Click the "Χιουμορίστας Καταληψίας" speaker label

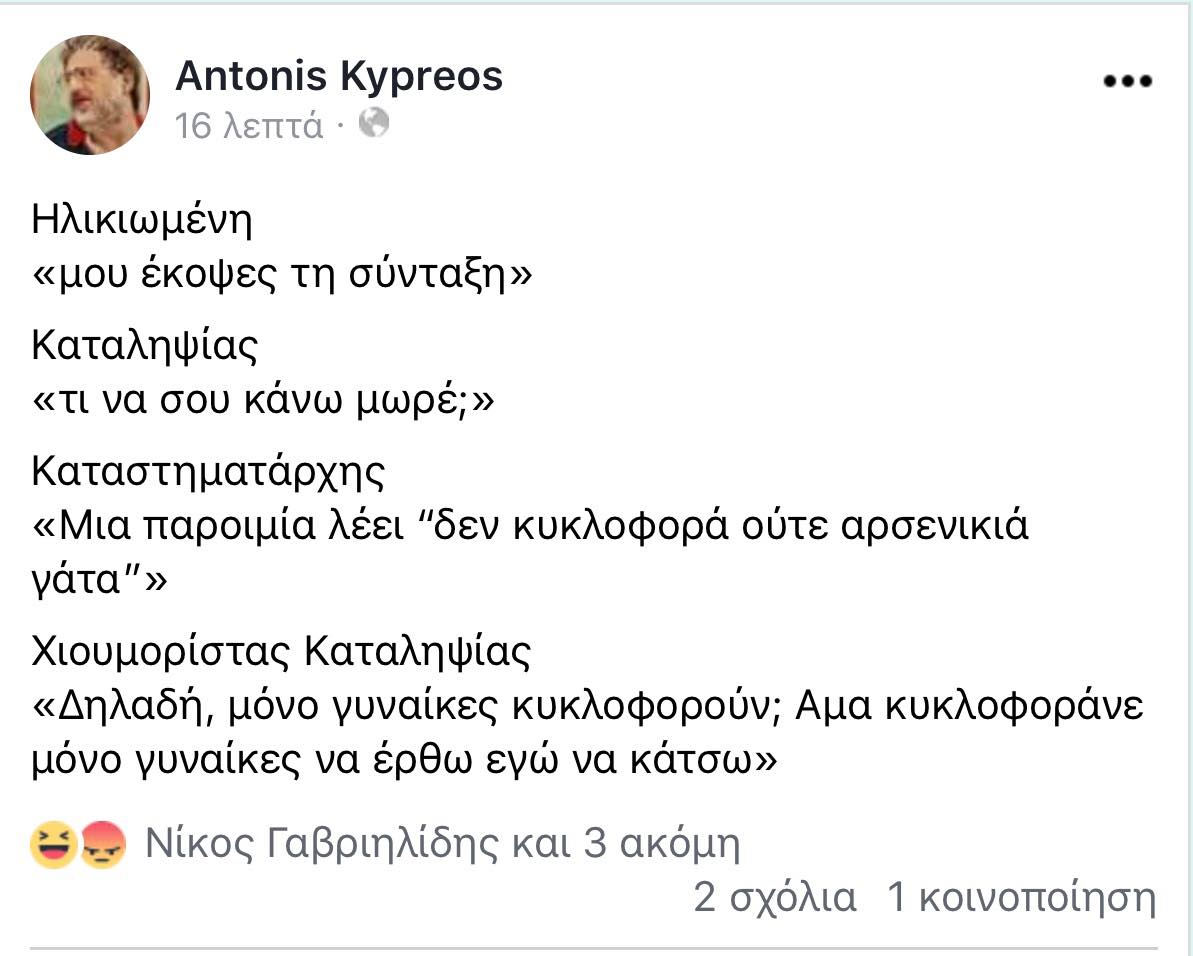tap(281, 652)
